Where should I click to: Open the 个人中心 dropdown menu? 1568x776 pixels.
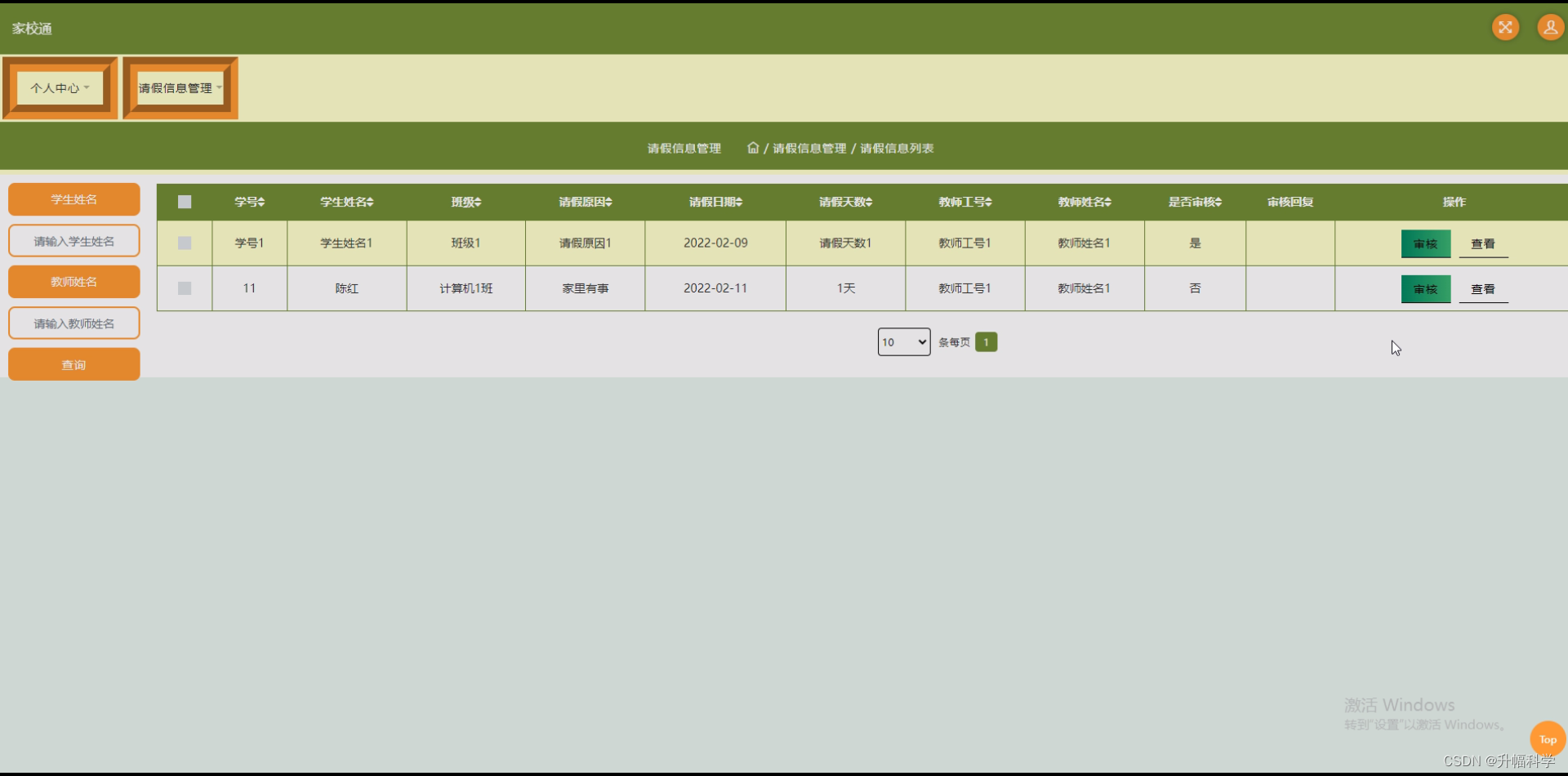click(x=59, y=87)
